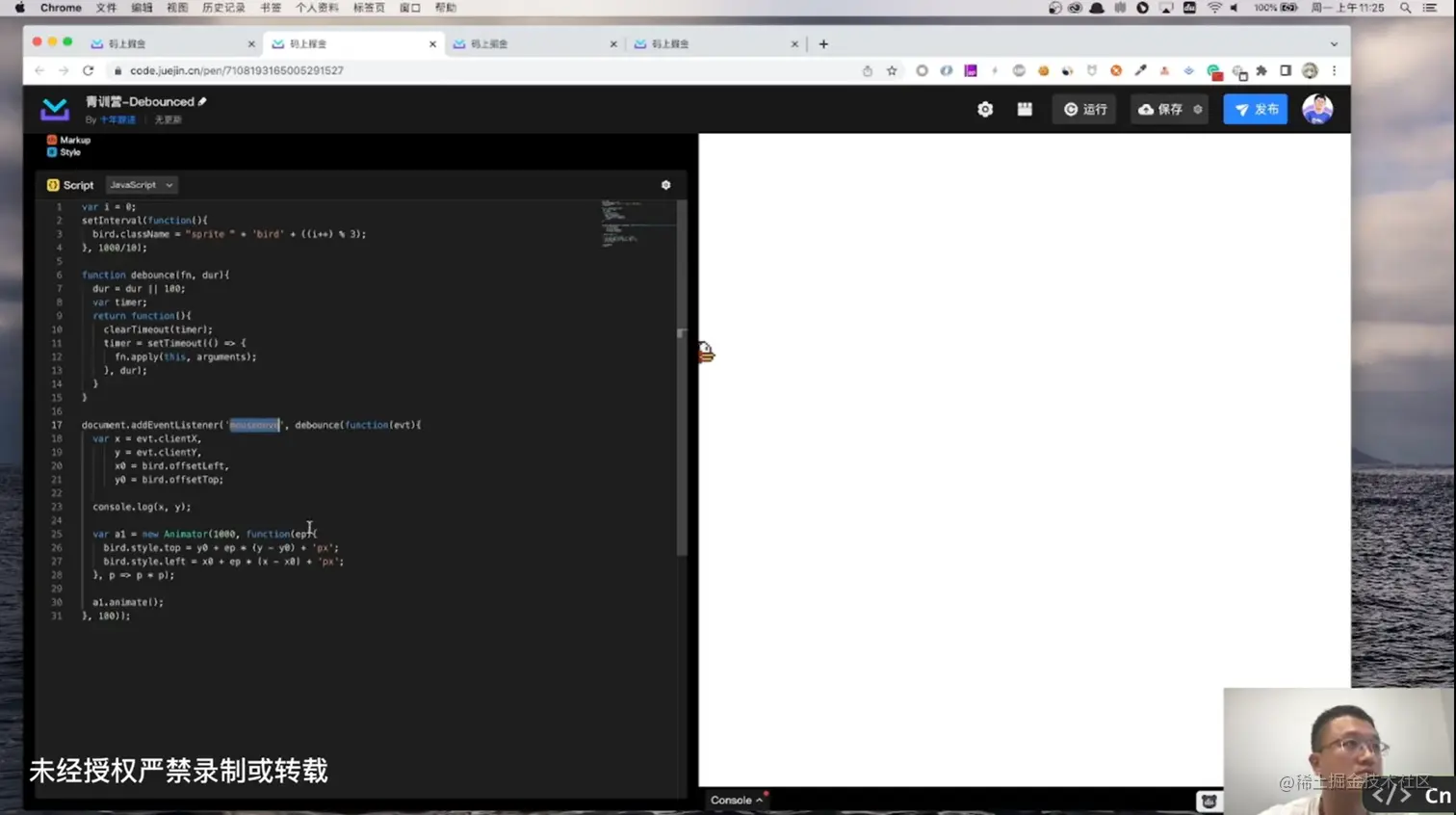Click the clearTimeout(timer) code line
The width and height of the screenshot is (1456, 815).
158,329
